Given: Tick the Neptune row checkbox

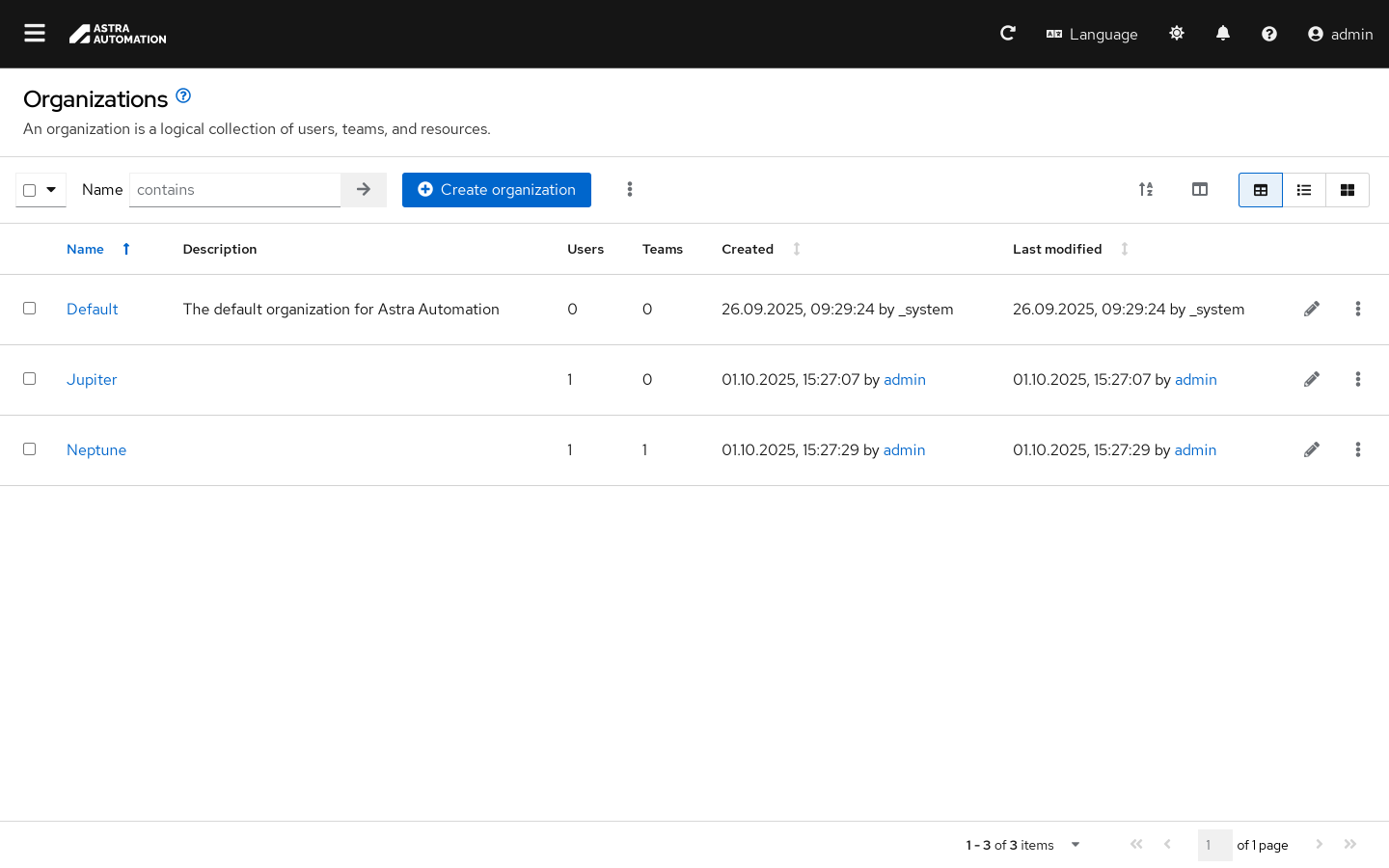Looking at the screenshot, I should [x=30, y=449].
